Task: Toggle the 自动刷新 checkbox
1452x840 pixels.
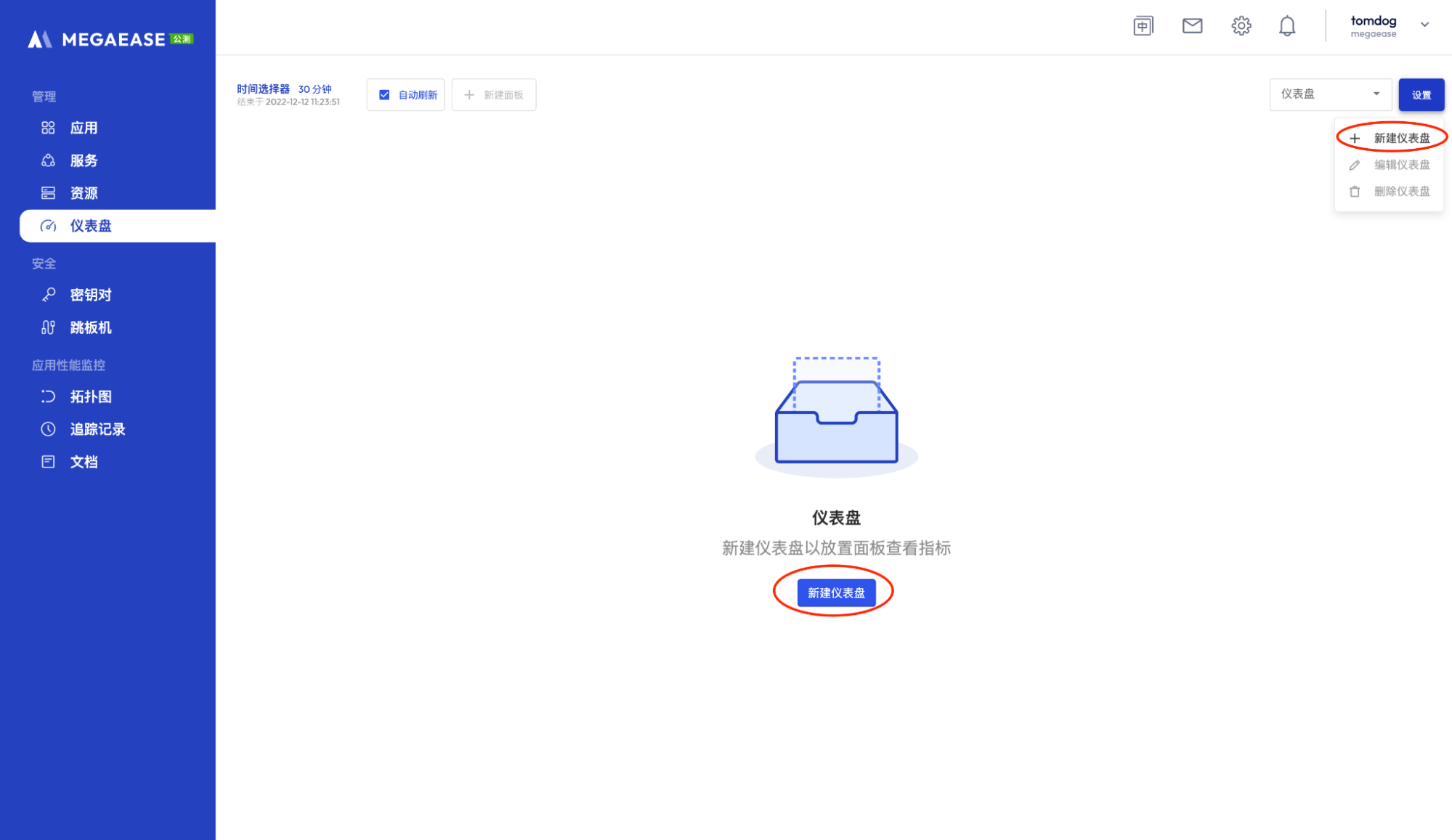Action: (384, 95)
